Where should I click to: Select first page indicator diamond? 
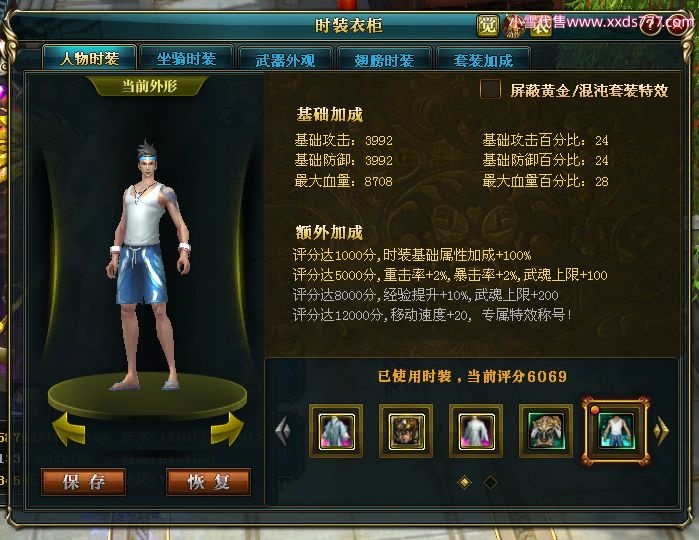[465, 482]
